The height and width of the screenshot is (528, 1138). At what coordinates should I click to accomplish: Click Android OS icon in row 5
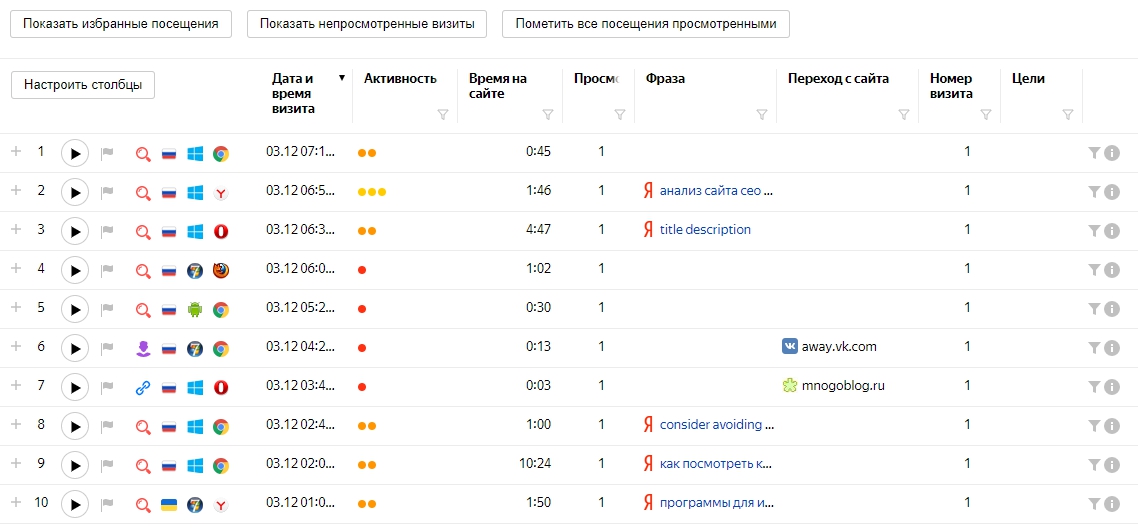tap(195, 310)
